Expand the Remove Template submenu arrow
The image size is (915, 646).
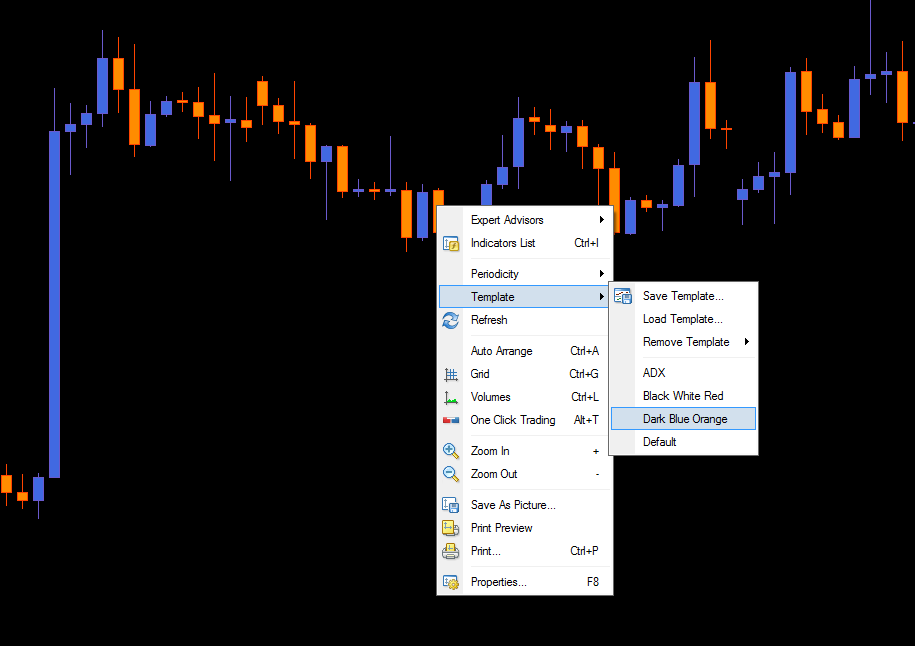pyautogui.click(x=746, y=342)
